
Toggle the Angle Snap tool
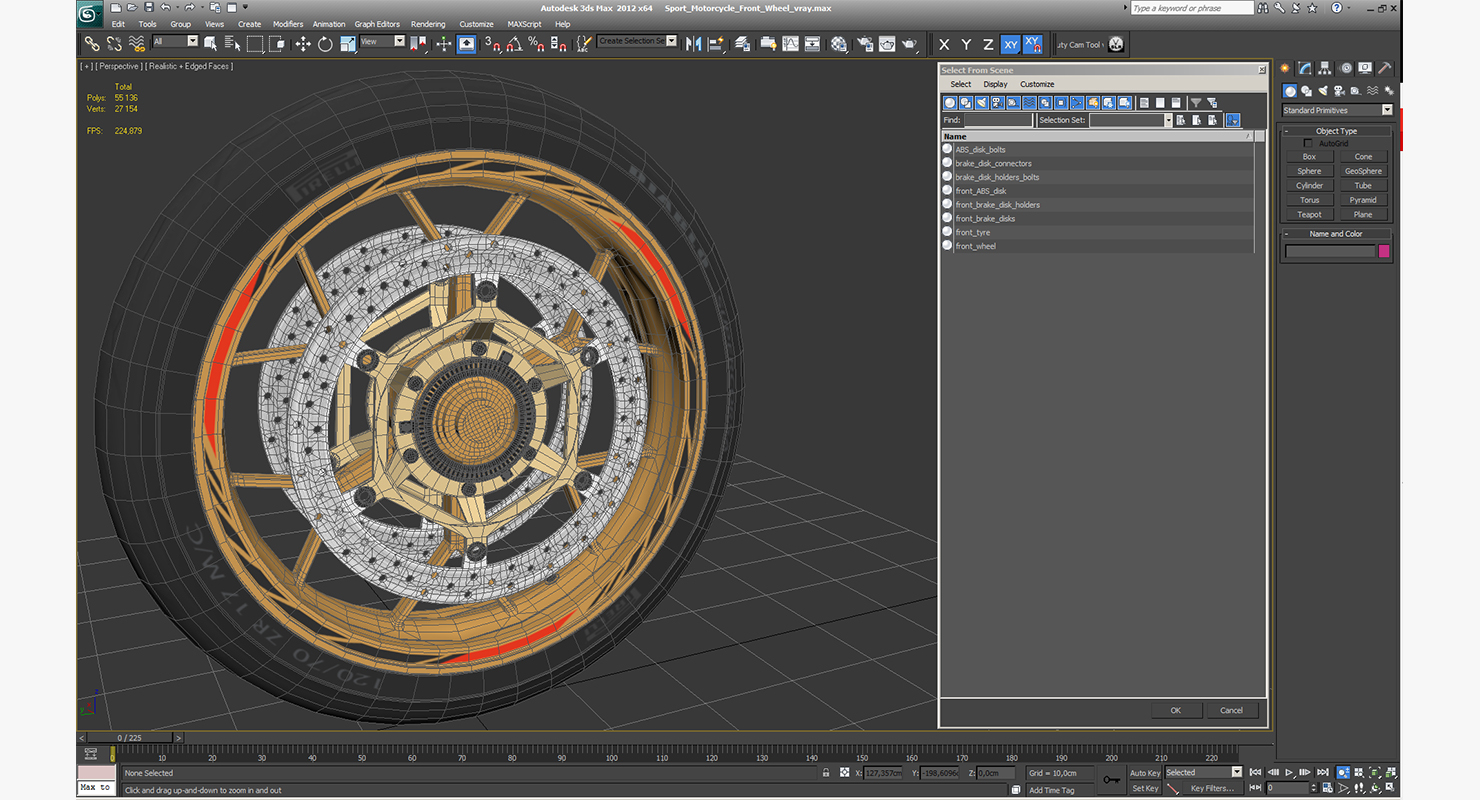[513, 44]
